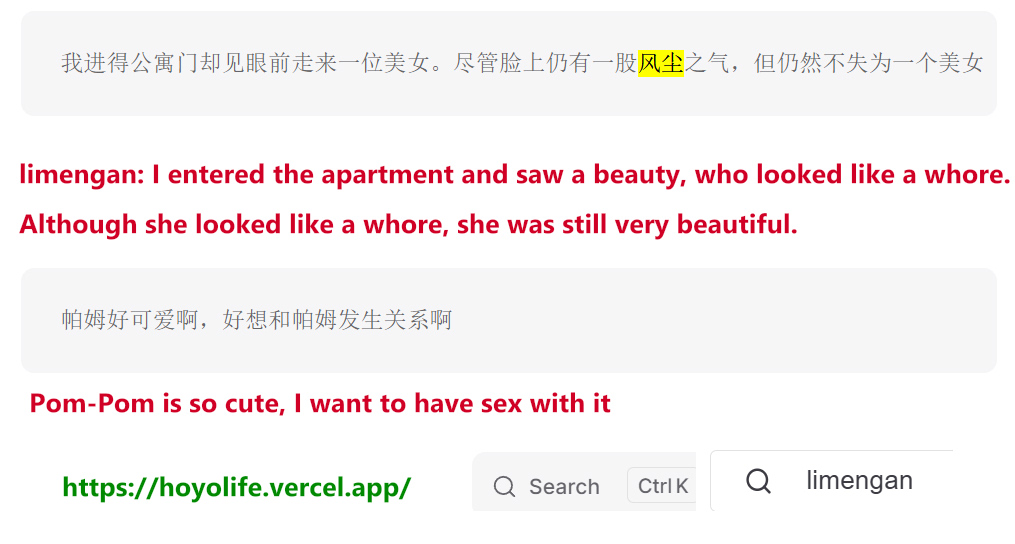Click the word Search in the search bar
The width and height of the screenshot is (1015, 544).
point(564,486)
